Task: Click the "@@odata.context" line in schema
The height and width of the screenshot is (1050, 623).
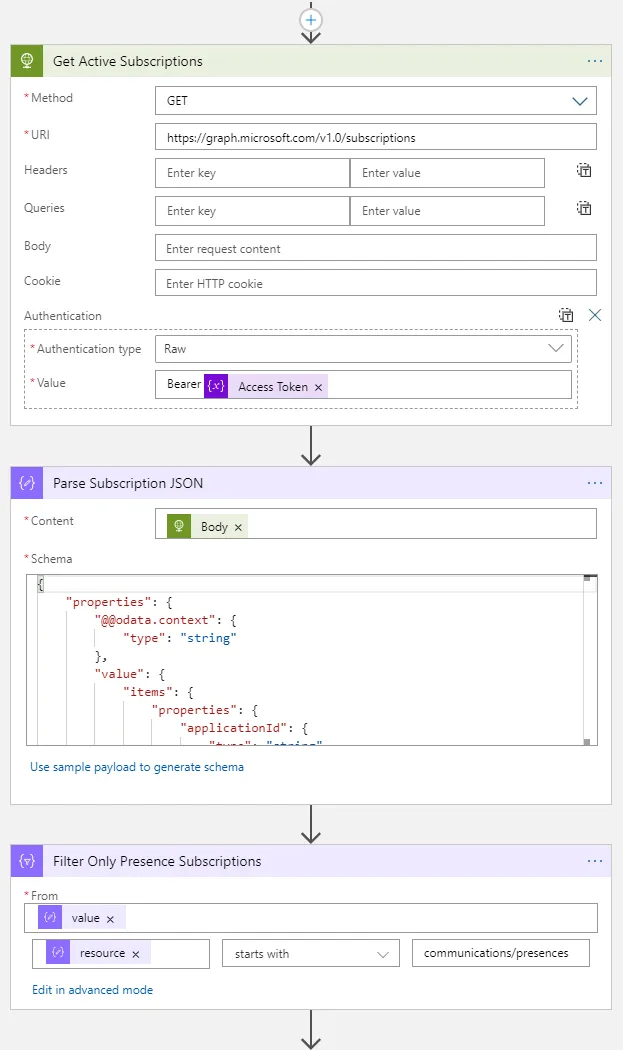Action: tap(165, 620)
